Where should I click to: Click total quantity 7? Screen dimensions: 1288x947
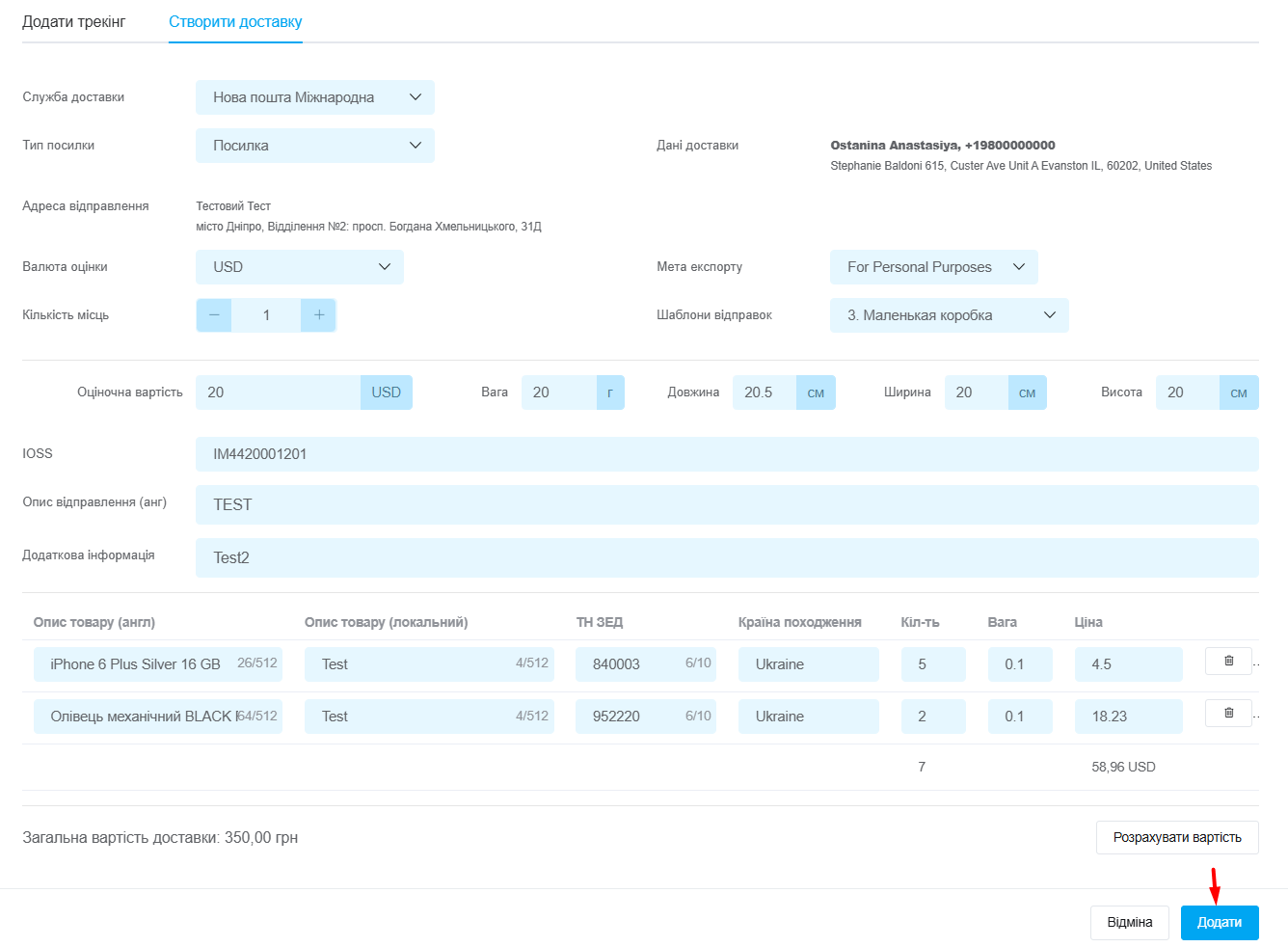[922, 767]
